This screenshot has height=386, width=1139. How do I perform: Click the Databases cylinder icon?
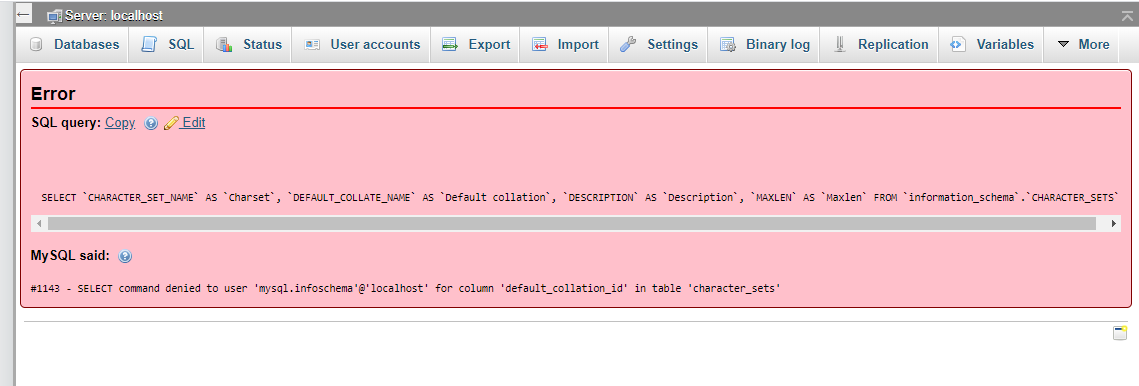point(36,44)
